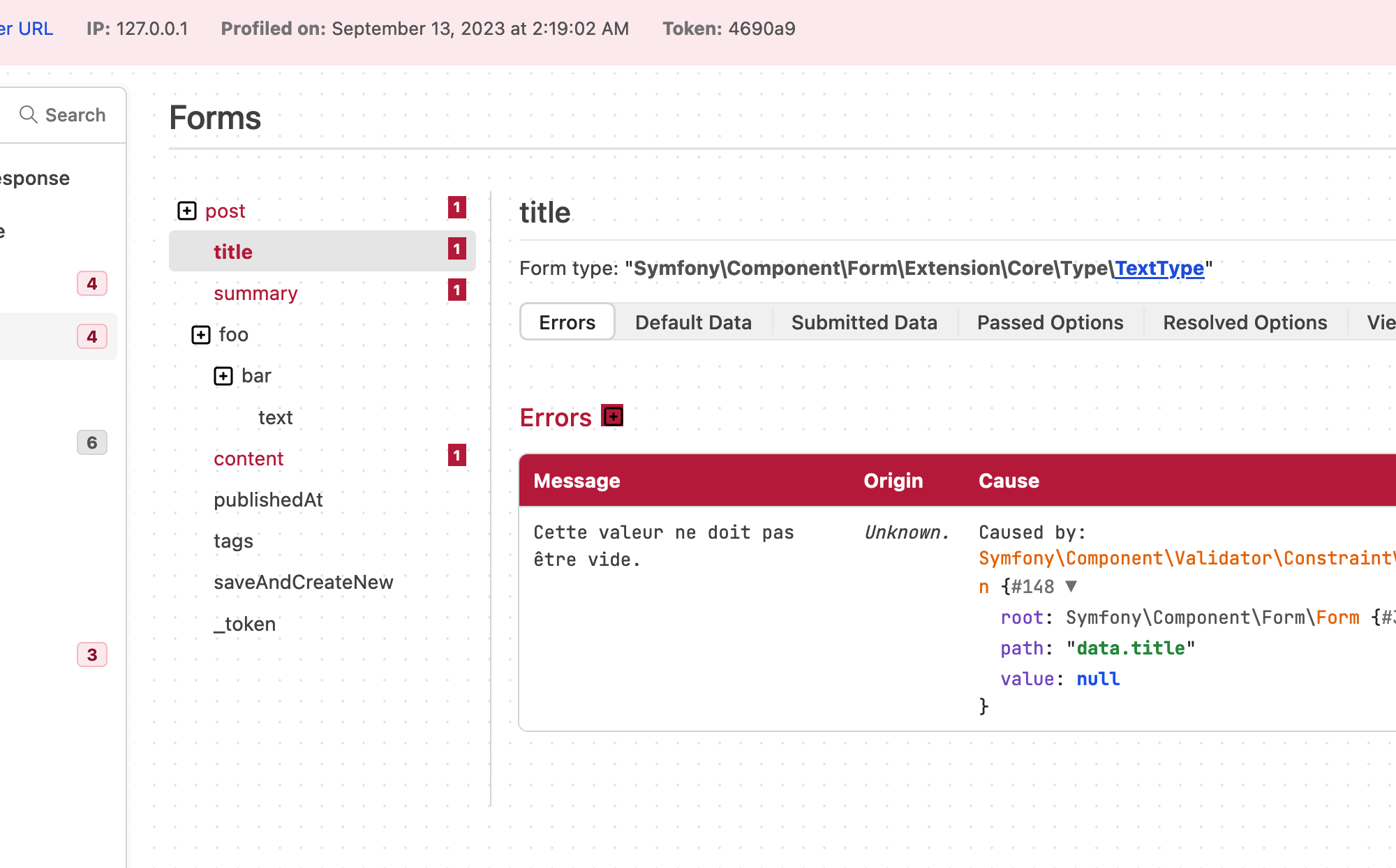Click the Origin column header

pos(893,480)
